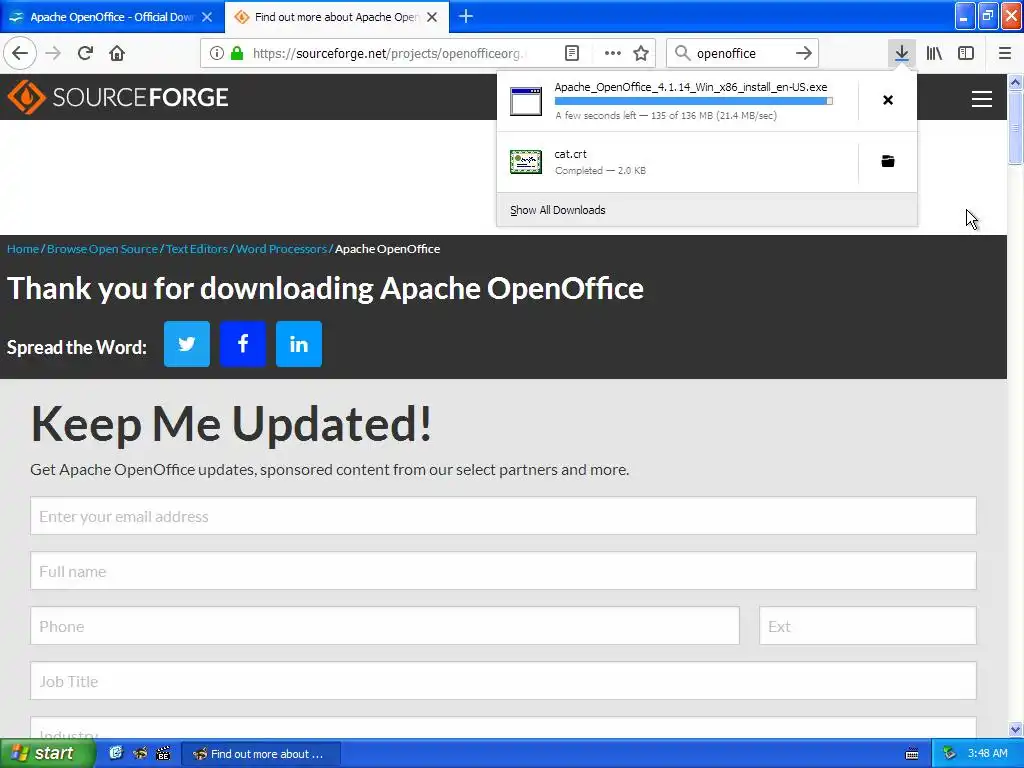Follow the Browse Open Source breadcrumb
The width and height of the screenshot is (1024, 768).
click(x=102, y=249)
